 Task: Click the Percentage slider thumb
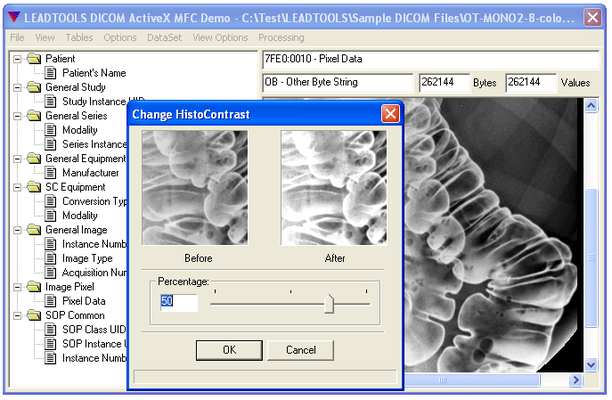329,304
